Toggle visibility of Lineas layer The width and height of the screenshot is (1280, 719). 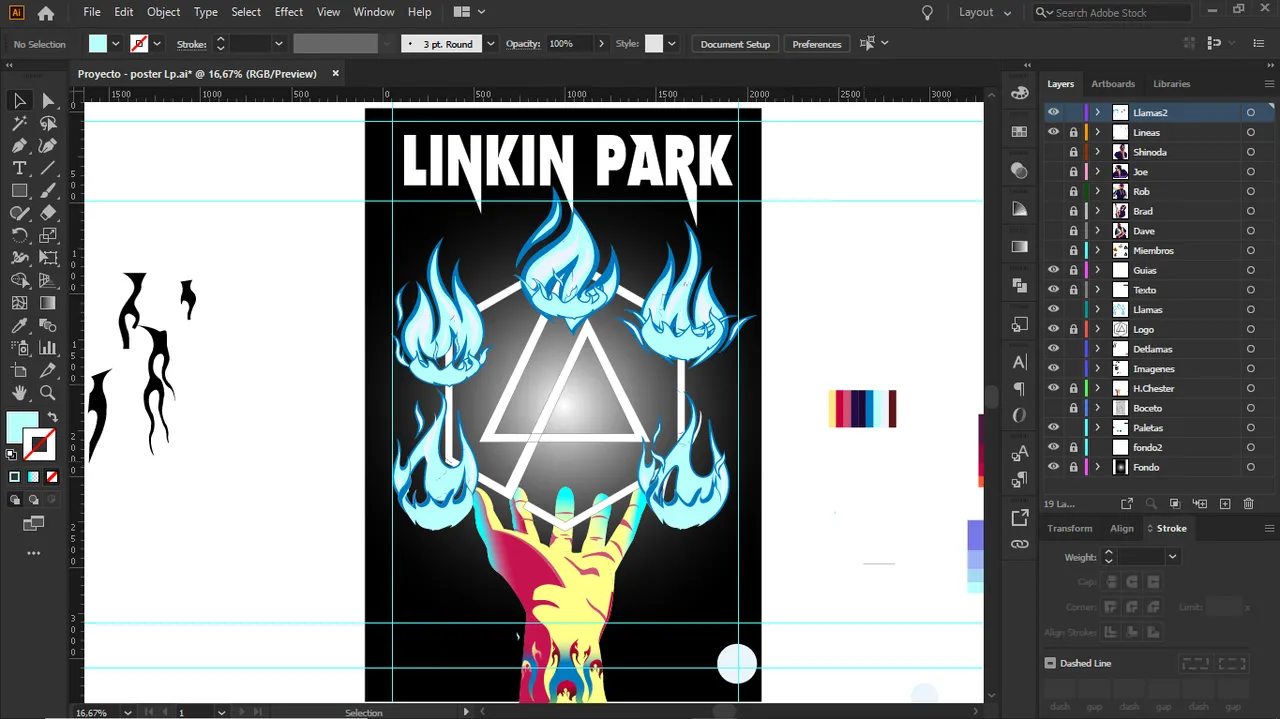click(1053, 132)
